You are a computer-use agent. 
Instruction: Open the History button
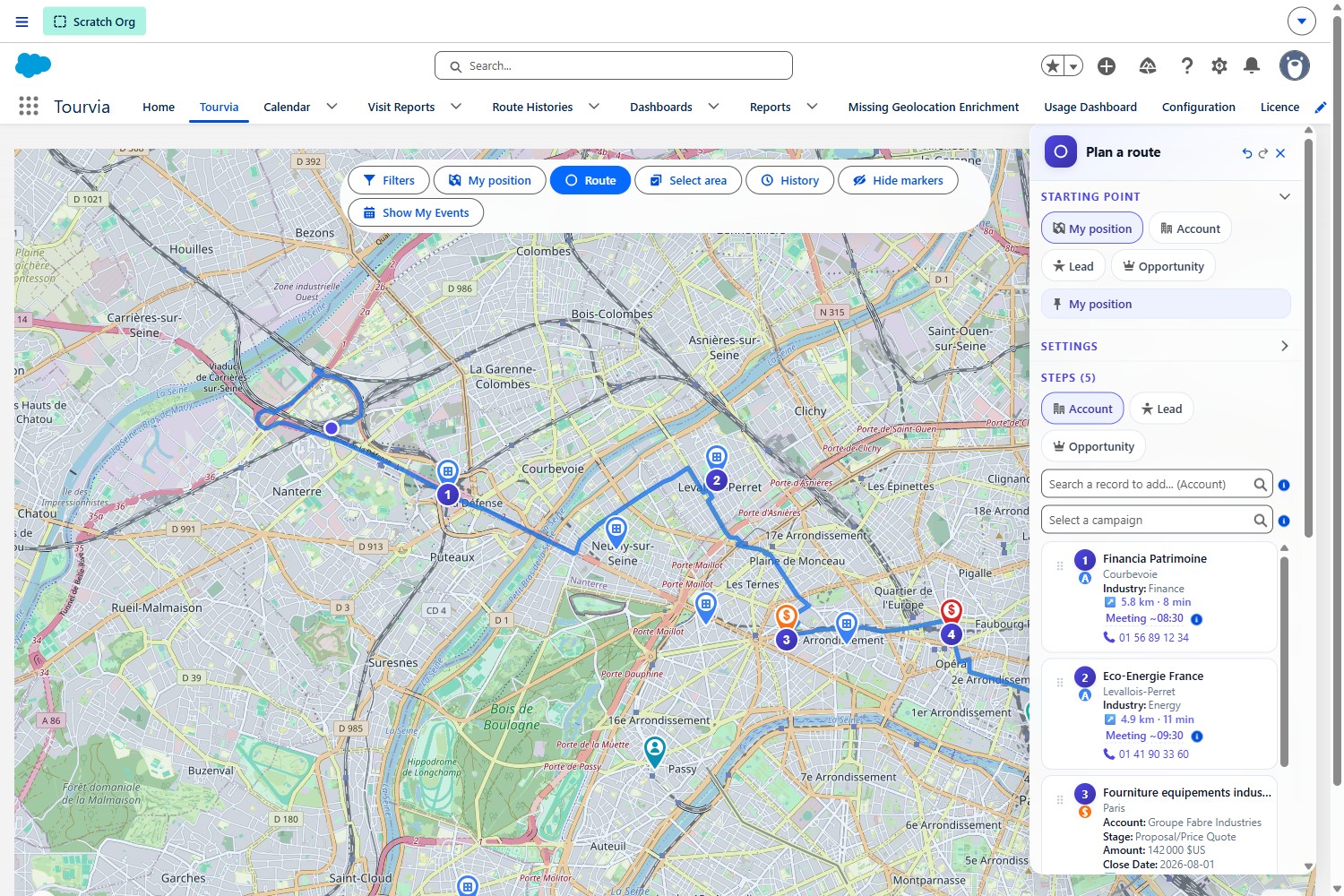790,180
